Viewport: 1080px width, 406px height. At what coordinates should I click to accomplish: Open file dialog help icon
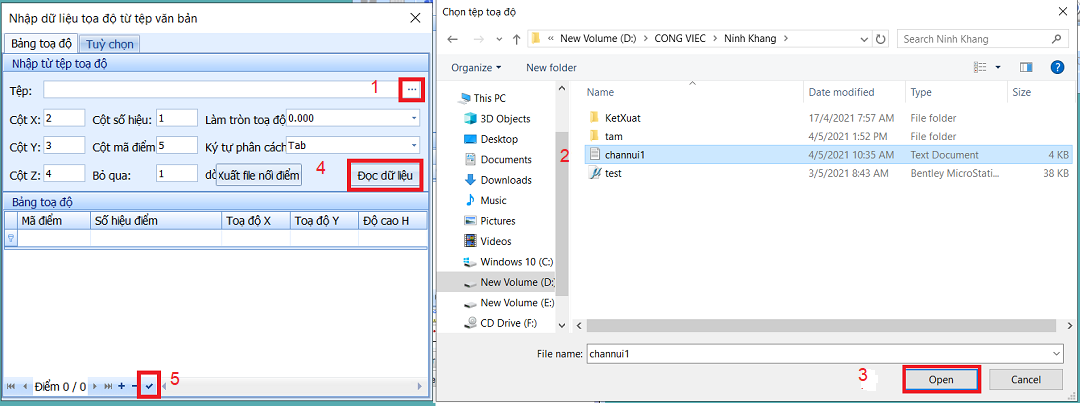(1057, 67)
